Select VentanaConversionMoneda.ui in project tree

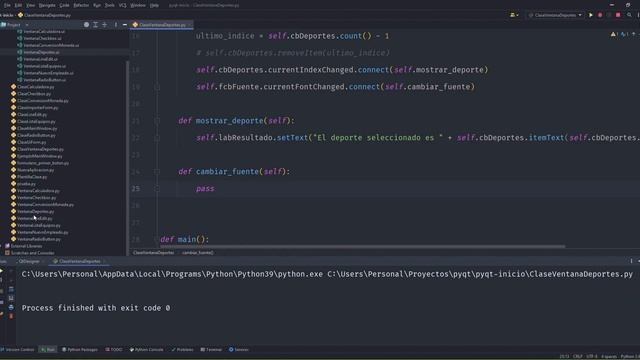point(48,45)
